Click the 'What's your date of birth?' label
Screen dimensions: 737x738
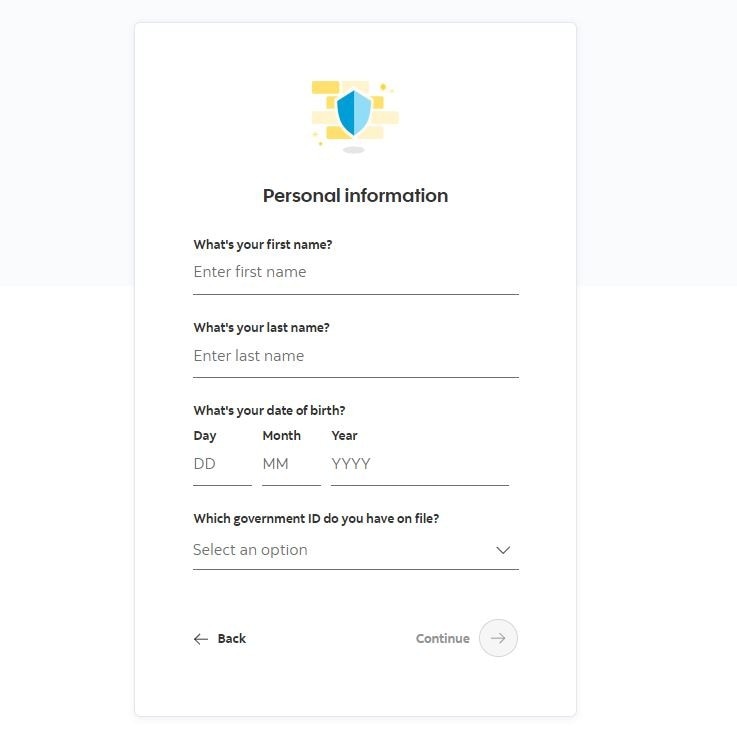coord(269,410)
